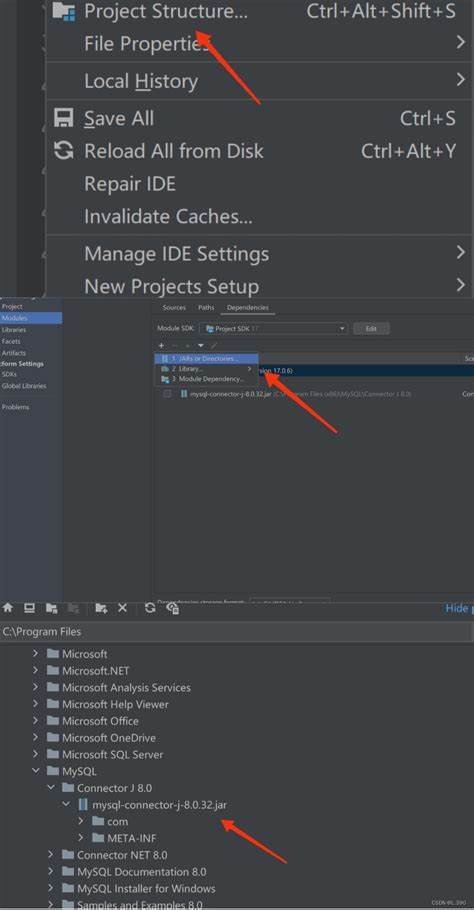Select Project in the settings sidebar
Image resolution: width=474 pixels, height=910 pixels.
(x=12, y=306)
